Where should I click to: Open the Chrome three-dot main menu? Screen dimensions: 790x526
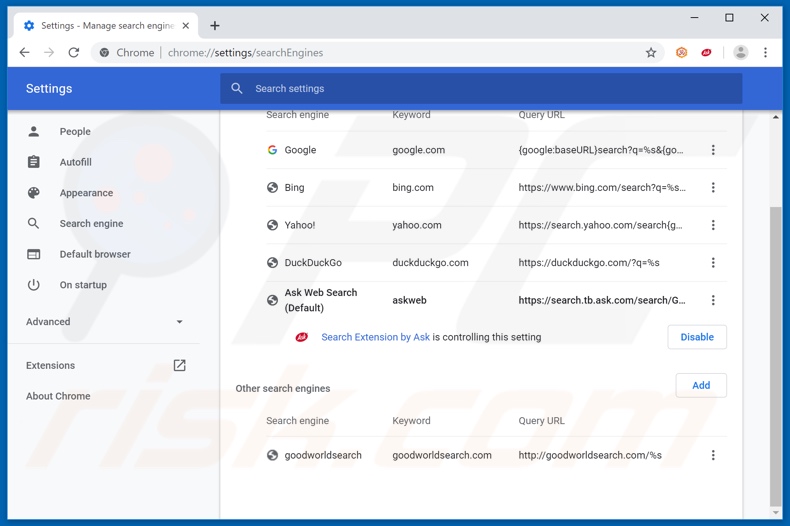[766, 53]
